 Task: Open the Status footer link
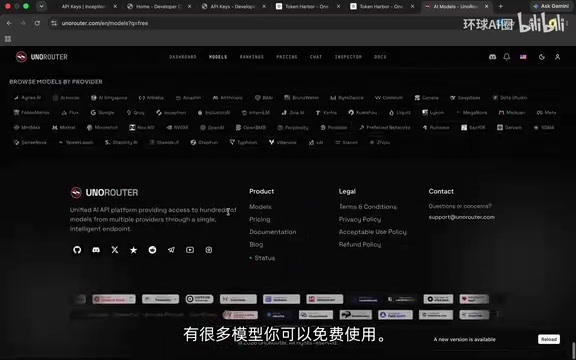click(x=262, y=258)
